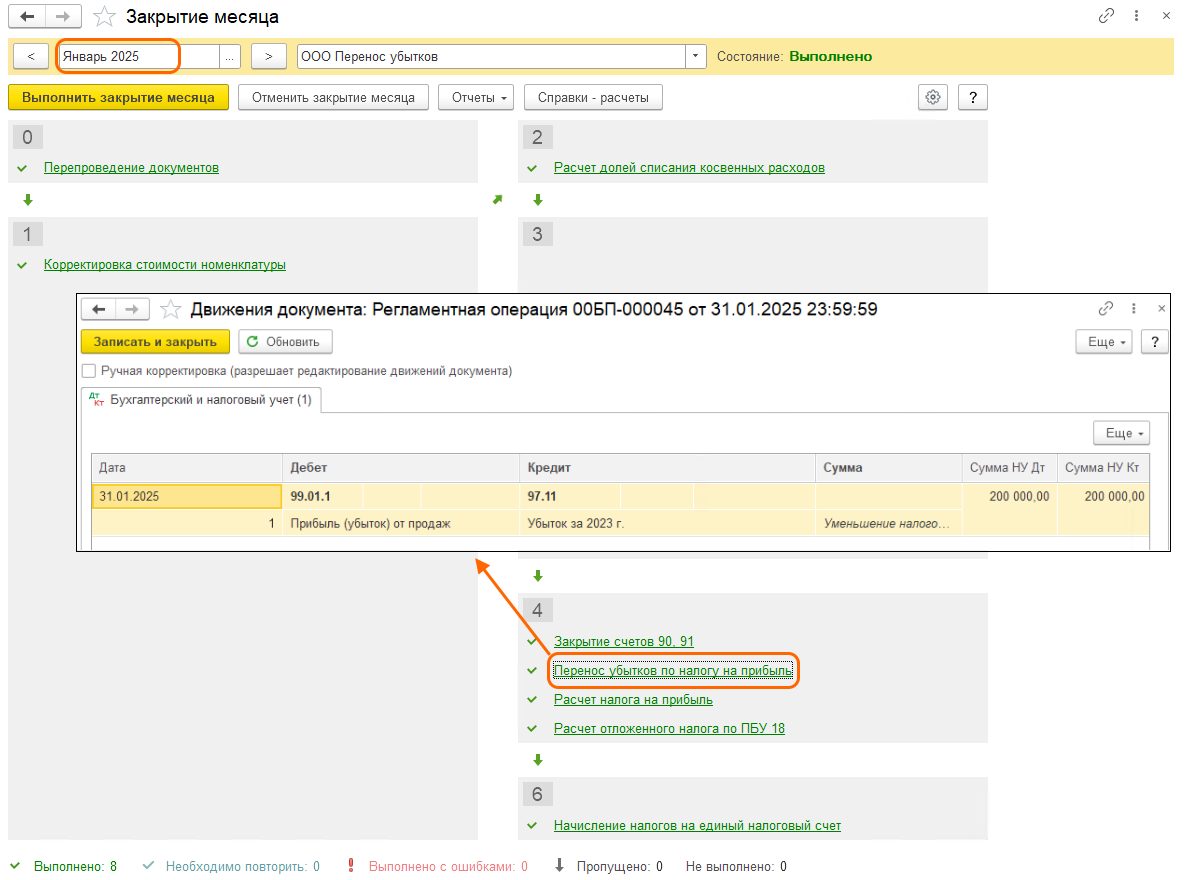Open the Еще menu above the entries table
Screen dimensions: 1192x880
click(1121, 433)
